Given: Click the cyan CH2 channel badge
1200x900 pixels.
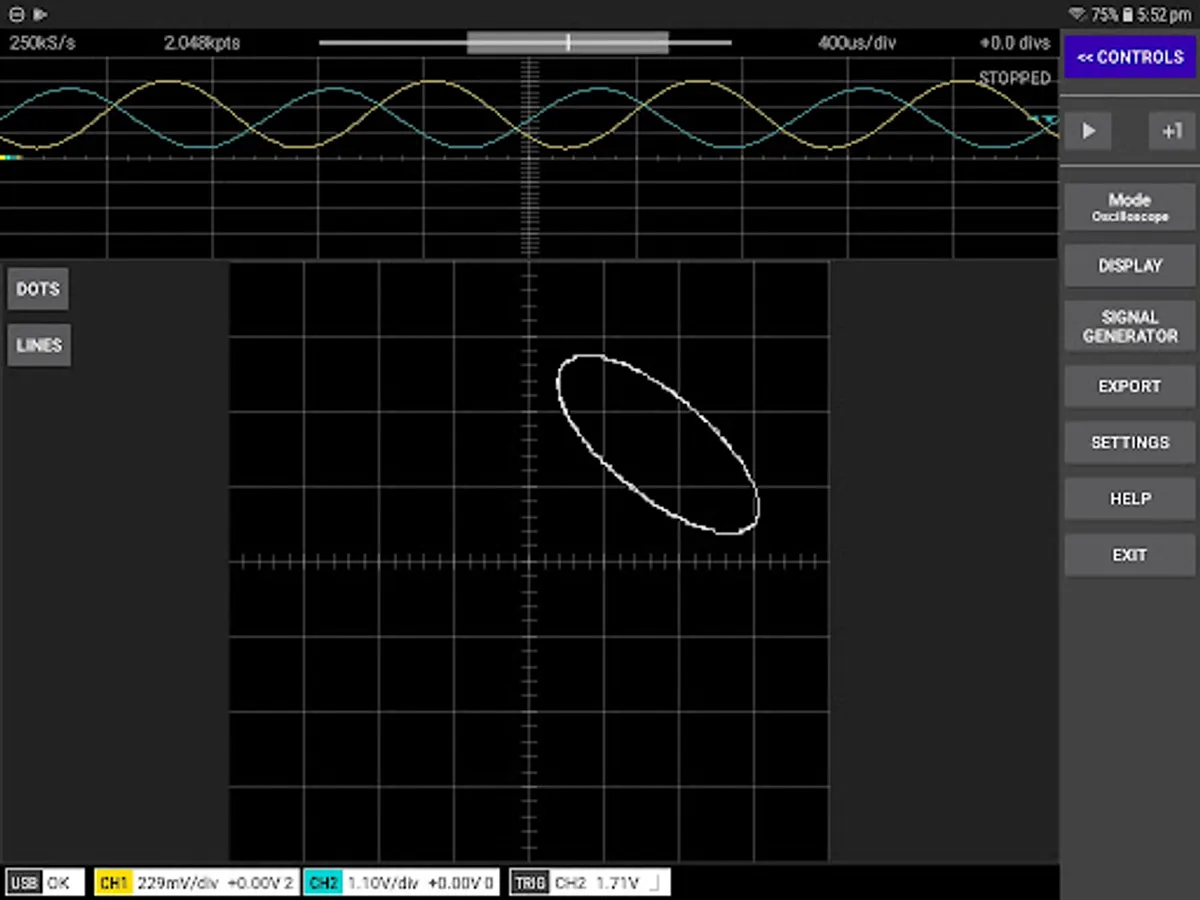Looking at the screenshot, I should pos(323,883).
